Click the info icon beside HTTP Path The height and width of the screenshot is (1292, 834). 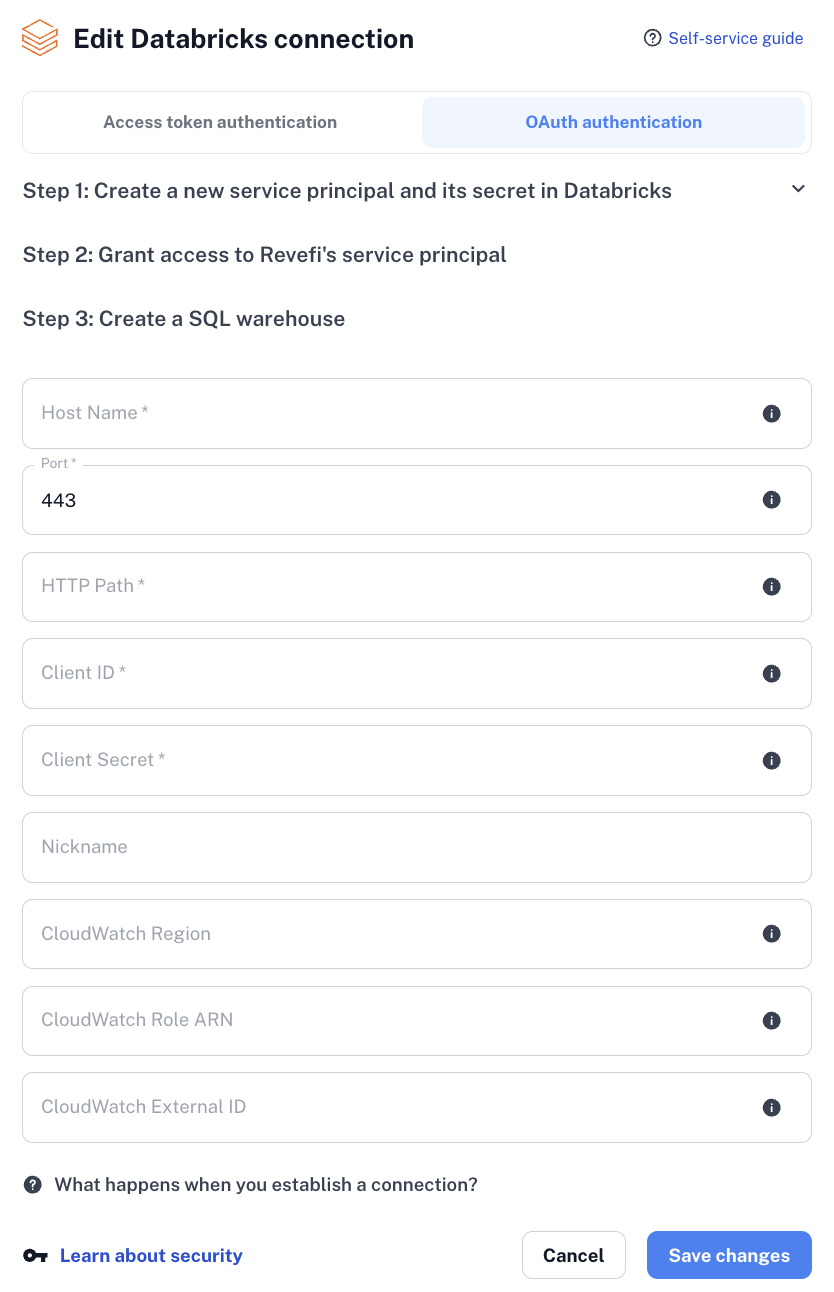pos(771,587)
